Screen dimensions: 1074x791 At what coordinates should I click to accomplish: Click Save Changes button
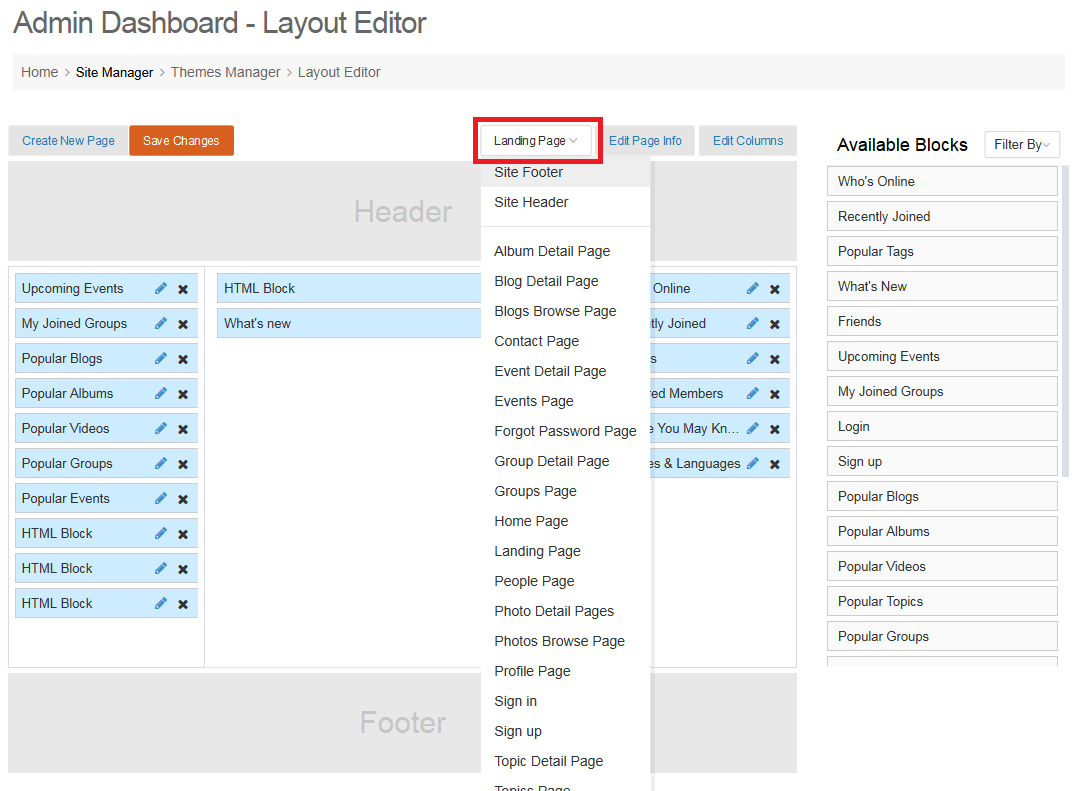coord(181,141)
